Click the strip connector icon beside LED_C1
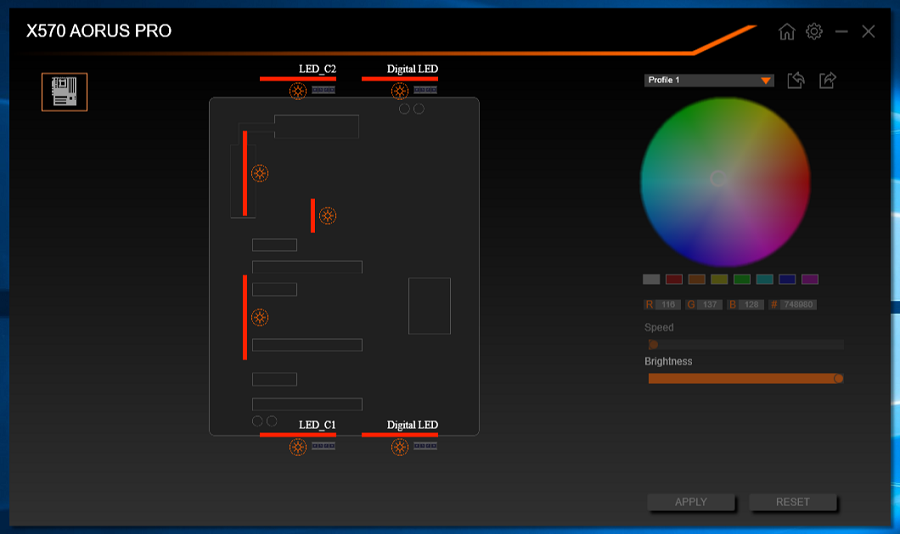Screen dimensions: 900x534 (324, 446)
